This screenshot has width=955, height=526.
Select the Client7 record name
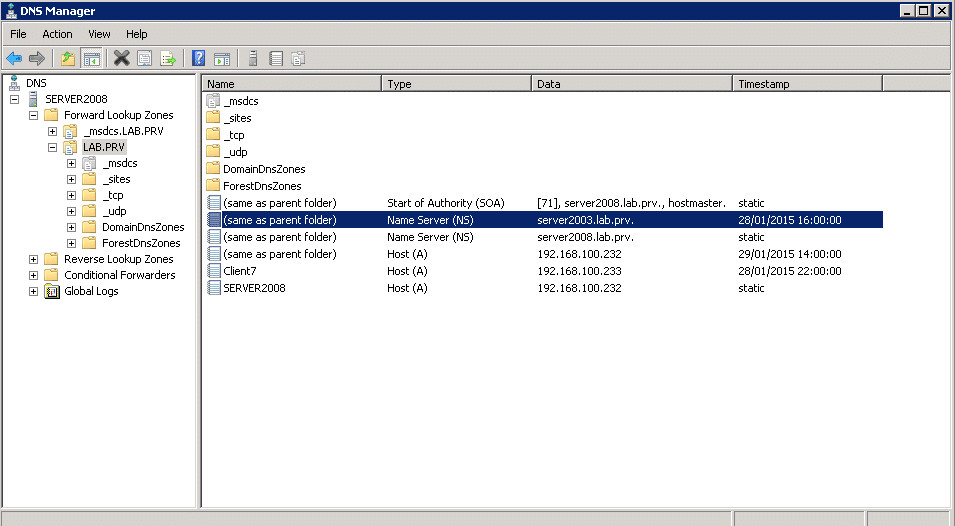[x=239, y=271]
